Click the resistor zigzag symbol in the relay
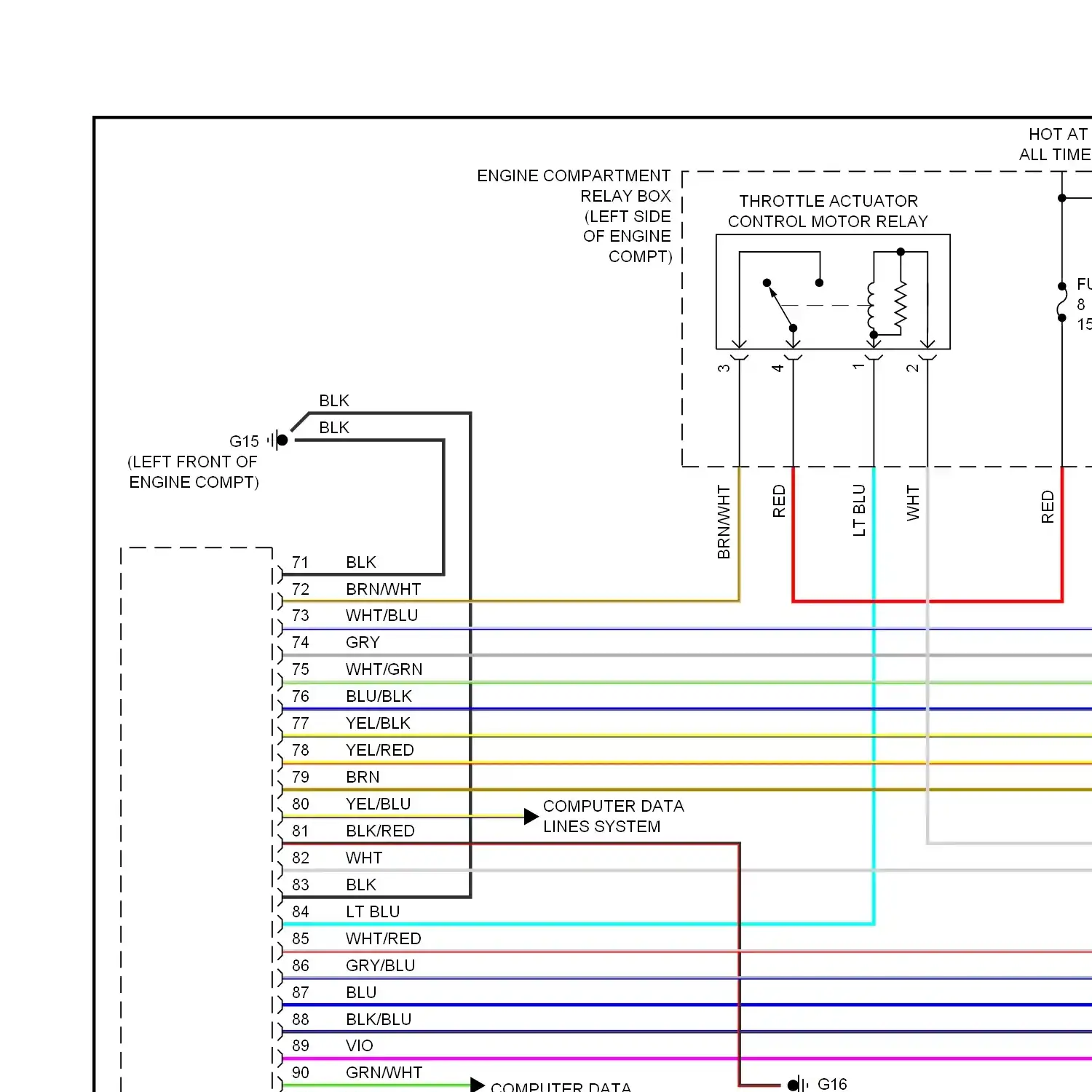 tap(901, 304)
